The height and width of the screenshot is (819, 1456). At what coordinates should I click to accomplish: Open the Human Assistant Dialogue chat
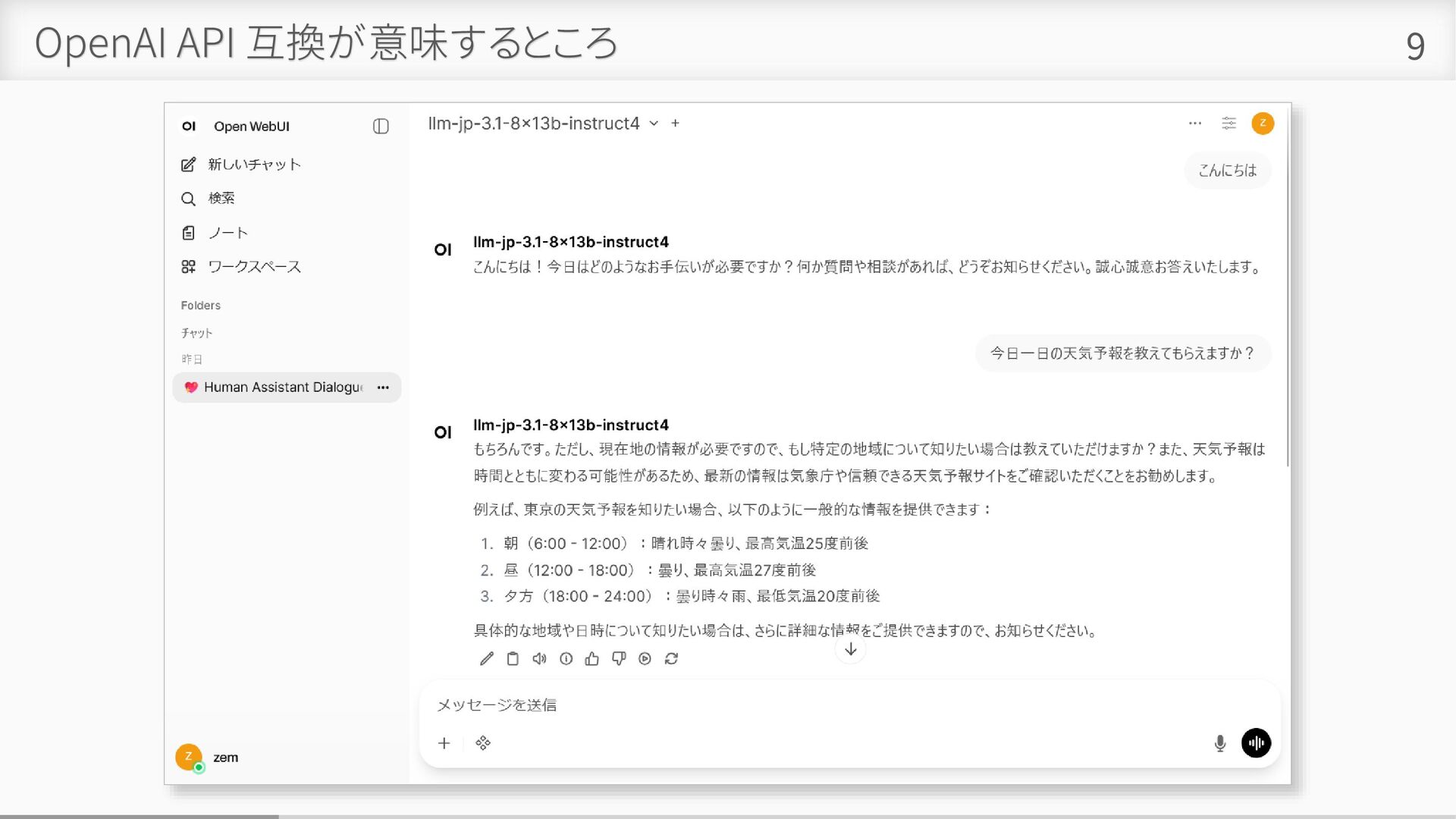tap(282, 388)
